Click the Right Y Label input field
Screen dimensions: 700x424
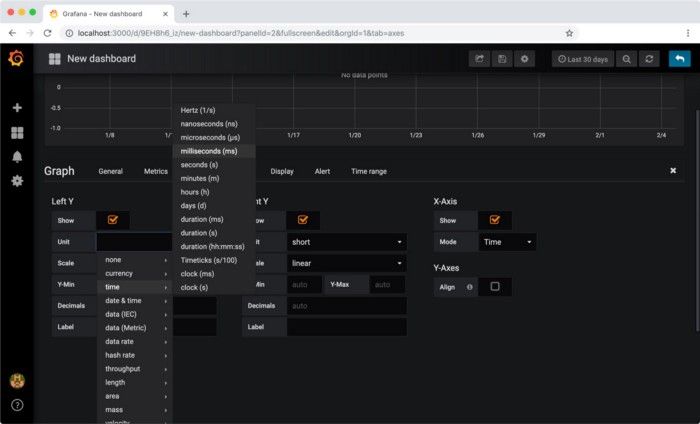tap(347, 327)
